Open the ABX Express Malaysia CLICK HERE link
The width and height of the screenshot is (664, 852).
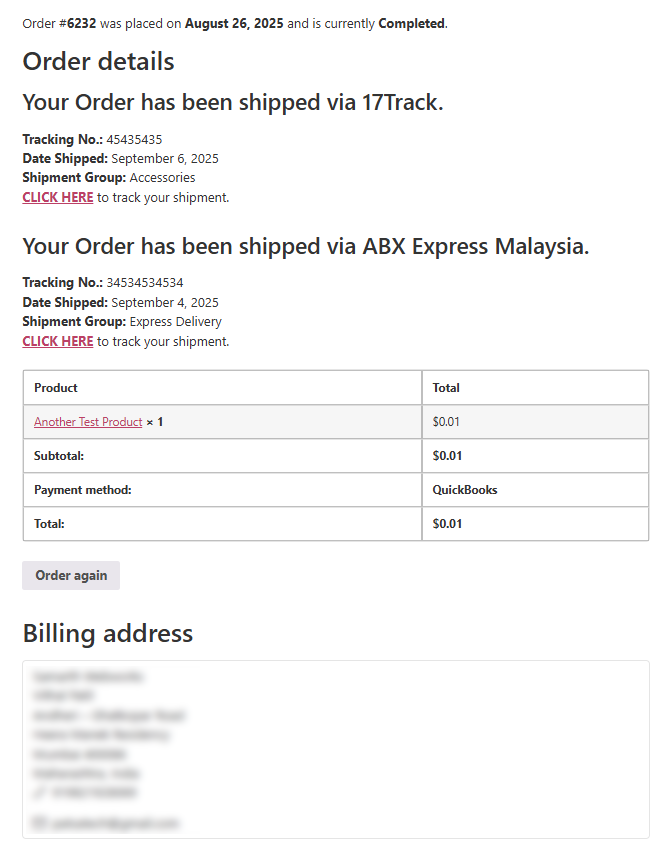(58, 342)
